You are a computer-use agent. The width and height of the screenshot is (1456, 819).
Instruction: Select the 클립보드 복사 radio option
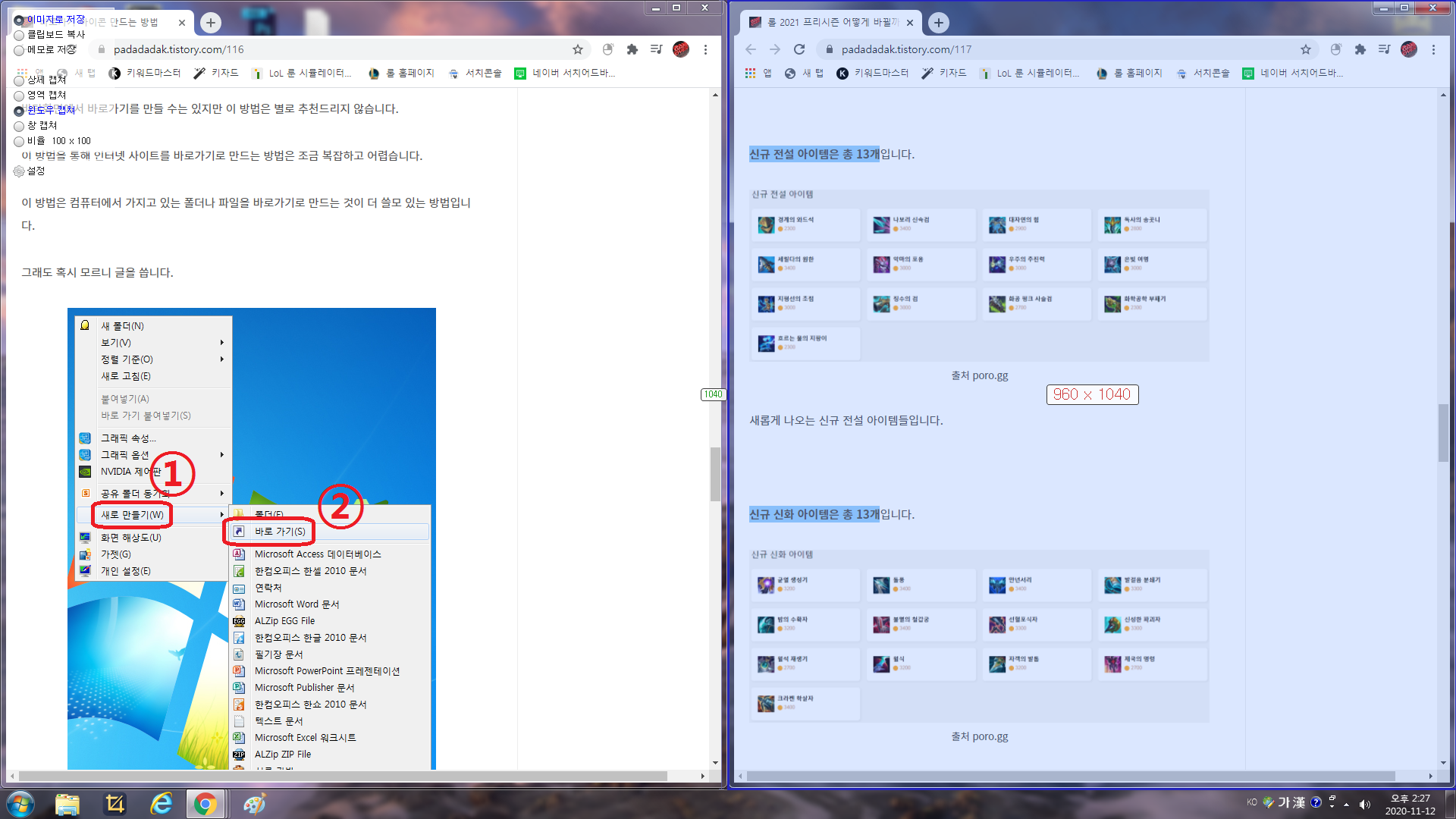pos(19,35)
